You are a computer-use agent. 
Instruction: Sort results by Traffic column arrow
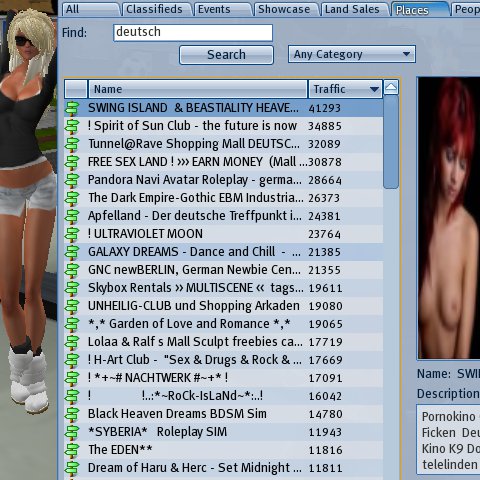tap(374, 89)
